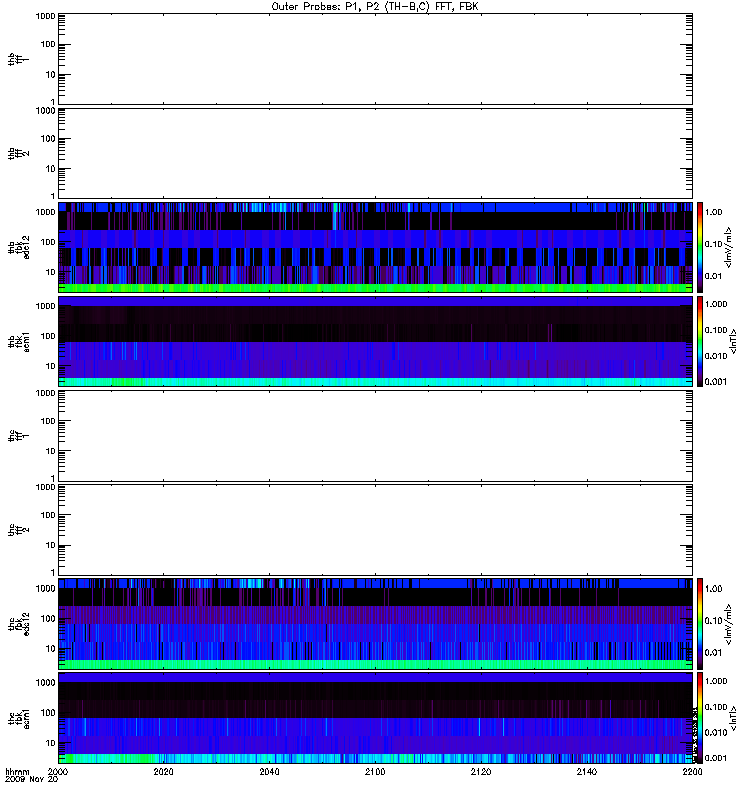Click the y-axis label of thc fff 1 panel
750x800 pixels.
click(18, 436)
